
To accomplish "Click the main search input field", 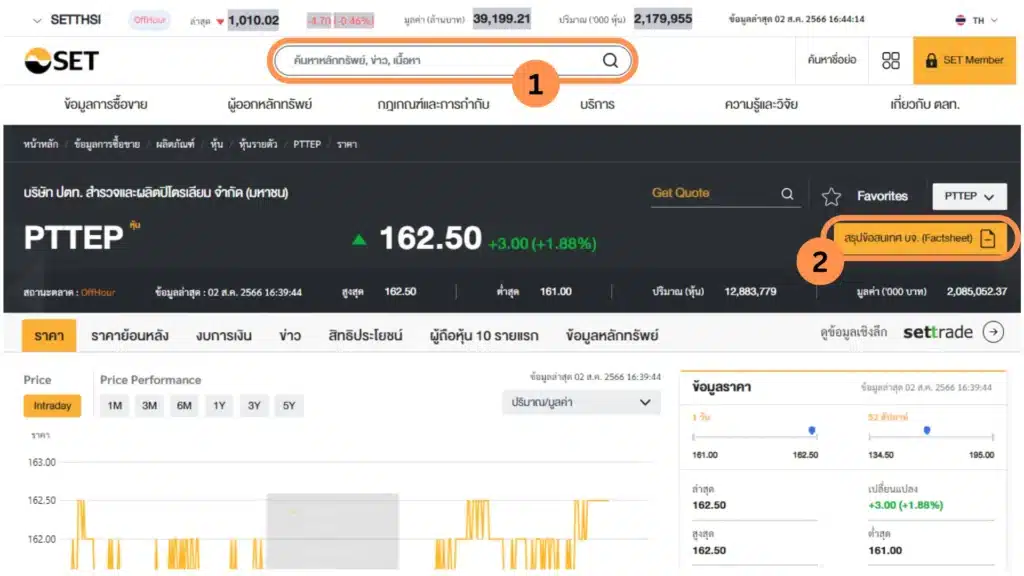I will tap(440, 60).
